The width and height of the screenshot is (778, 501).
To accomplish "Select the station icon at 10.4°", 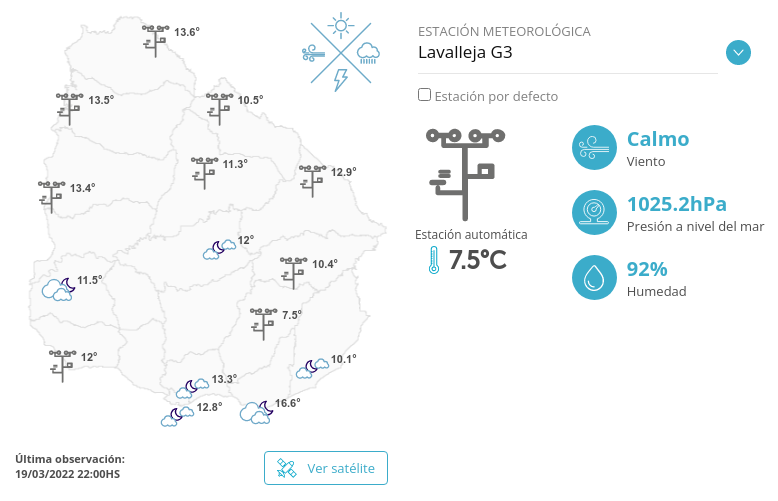I will click(294, 273).
